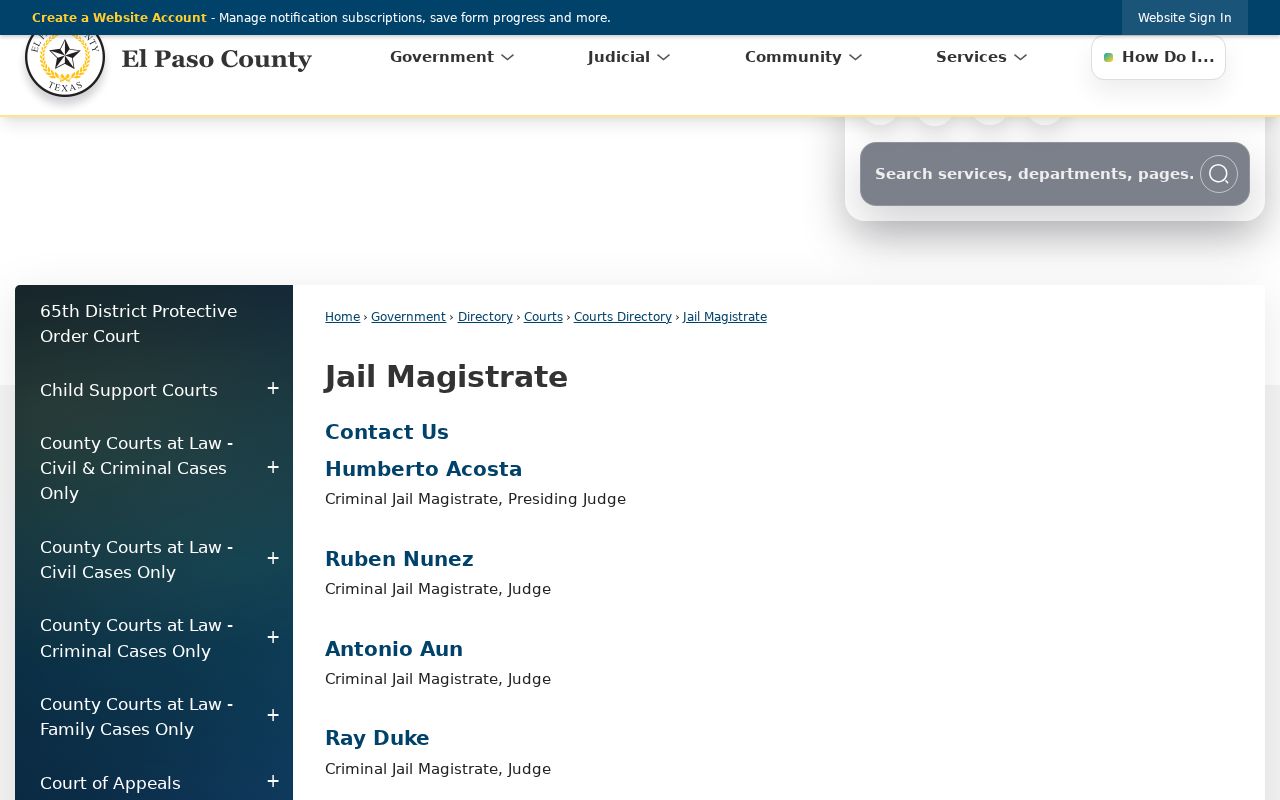Click Jail Magistrate breadcrumb link
Viewport: 1280px width, 800px height.
pyautogui.click(x=725, y=317)
